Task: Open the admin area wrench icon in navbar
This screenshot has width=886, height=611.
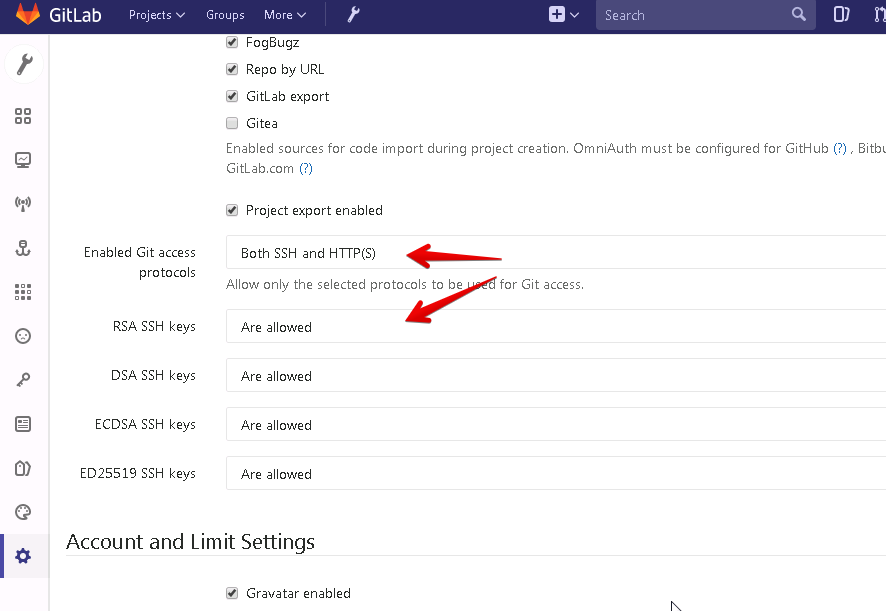Action: (x=354, y=15)
